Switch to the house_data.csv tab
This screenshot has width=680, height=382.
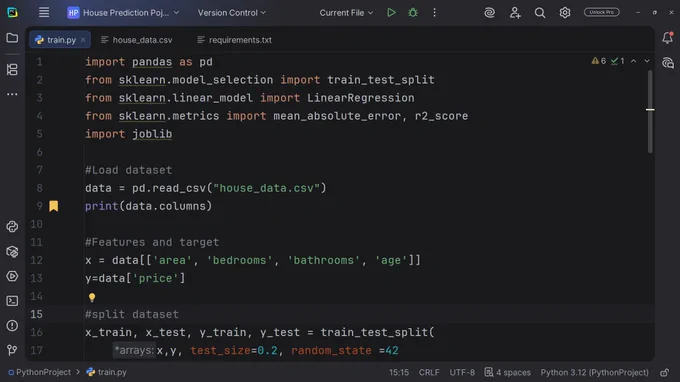(x=137, y=40)
